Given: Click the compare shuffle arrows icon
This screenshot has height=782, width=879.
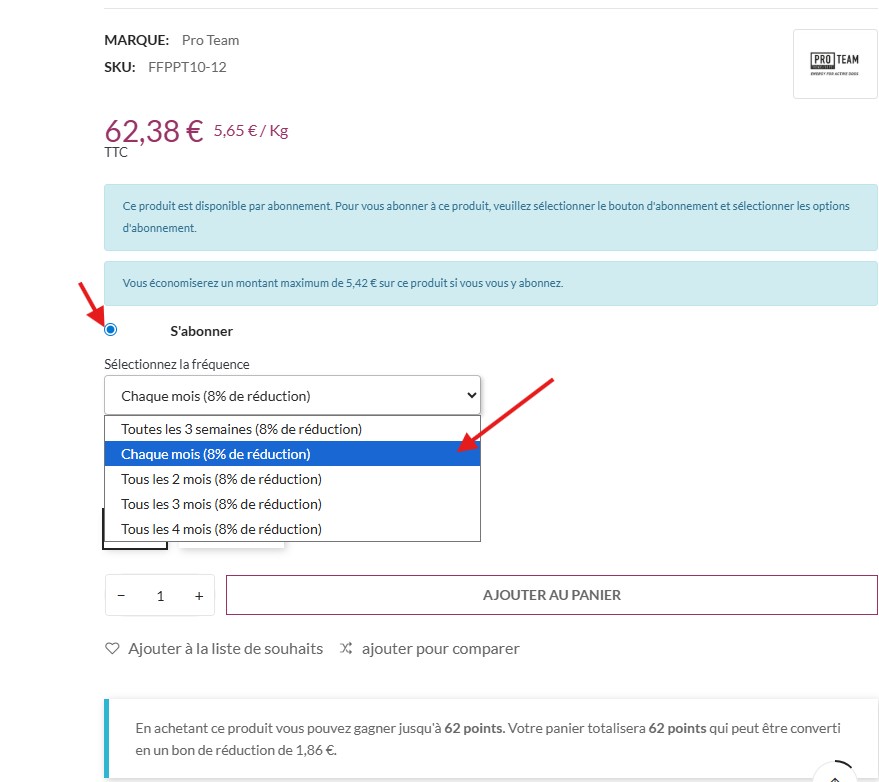Looking at the screenshot, I should [346, 649].
